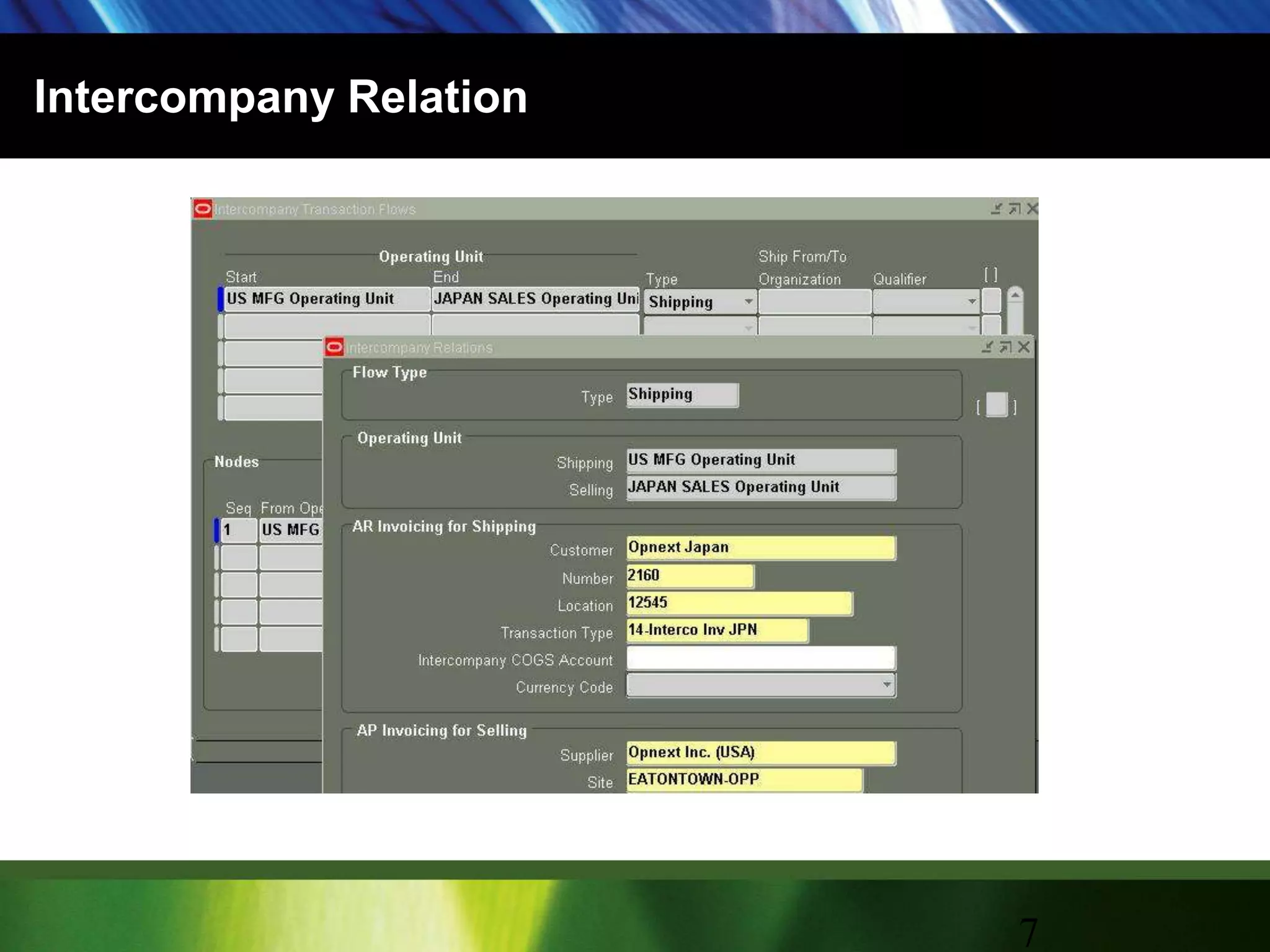This screenshot has width=1270, height=952.
Task: Click the Supplier field Opnext Inc. (USA)
Action: [762, 753]
